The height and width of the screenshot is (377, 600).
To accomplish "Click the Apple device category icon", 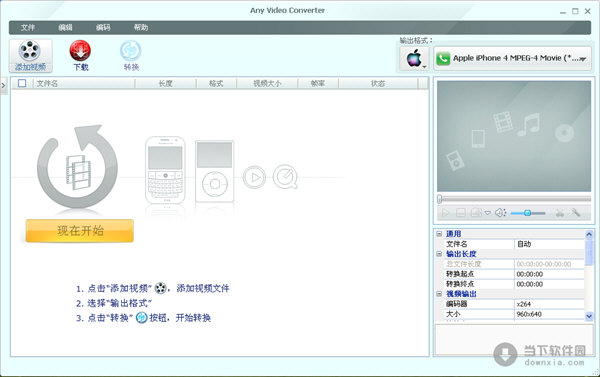I will point(414,58).
